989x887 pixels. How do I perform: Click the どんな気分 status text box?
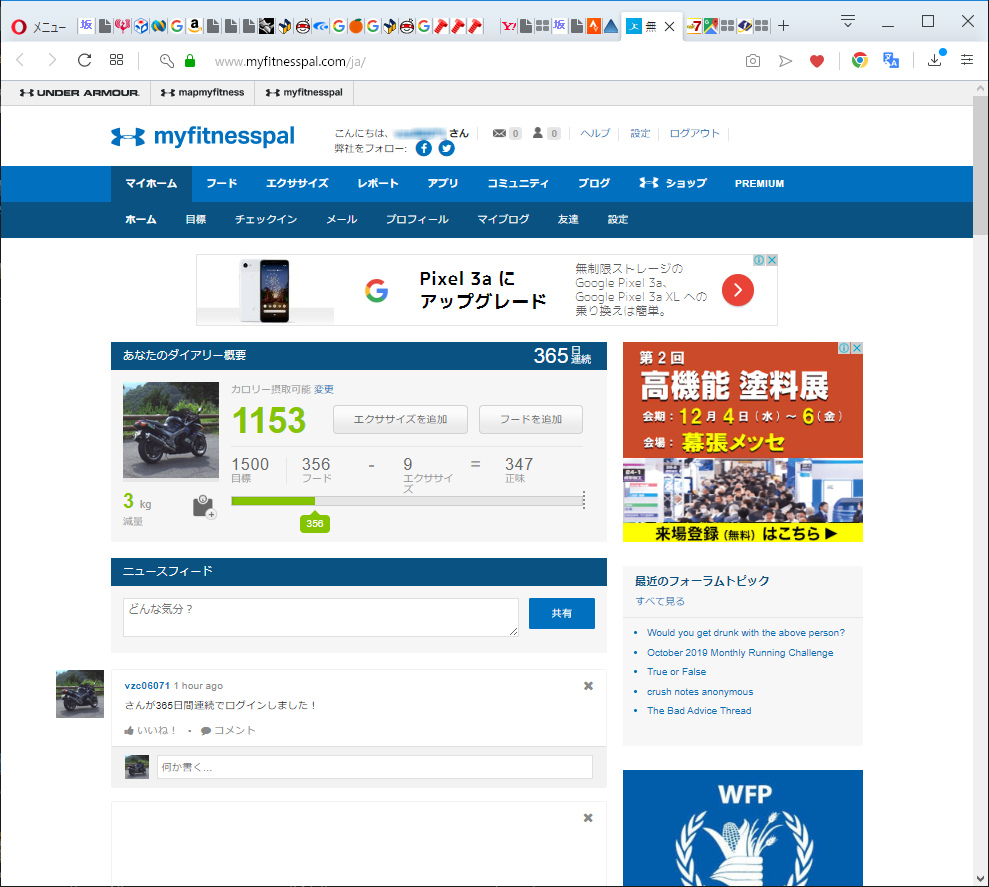[x=321, y=617]
